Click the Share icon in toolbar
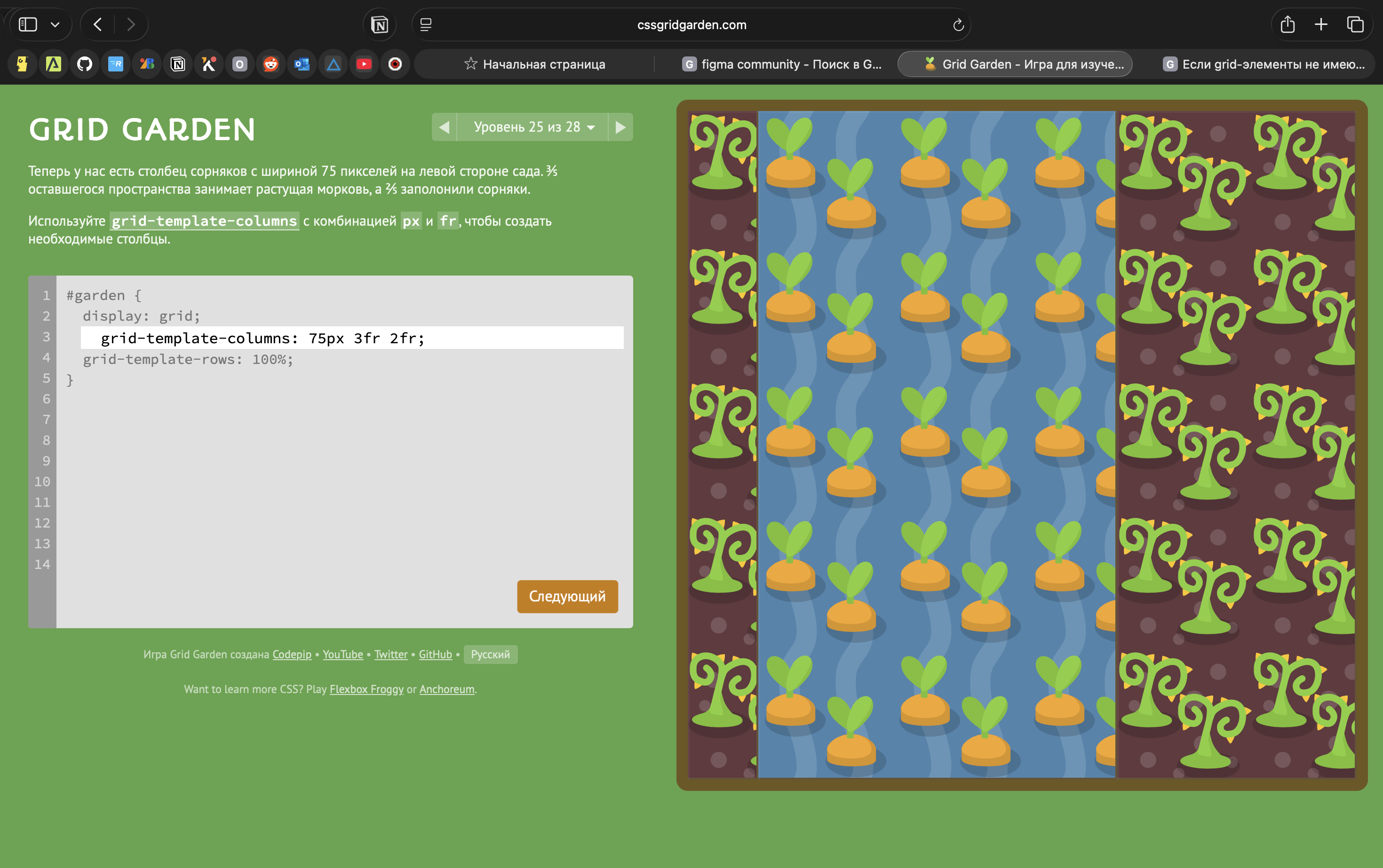The height and width of the screenshot is (868, 1383). click(x=1287, y=24)
